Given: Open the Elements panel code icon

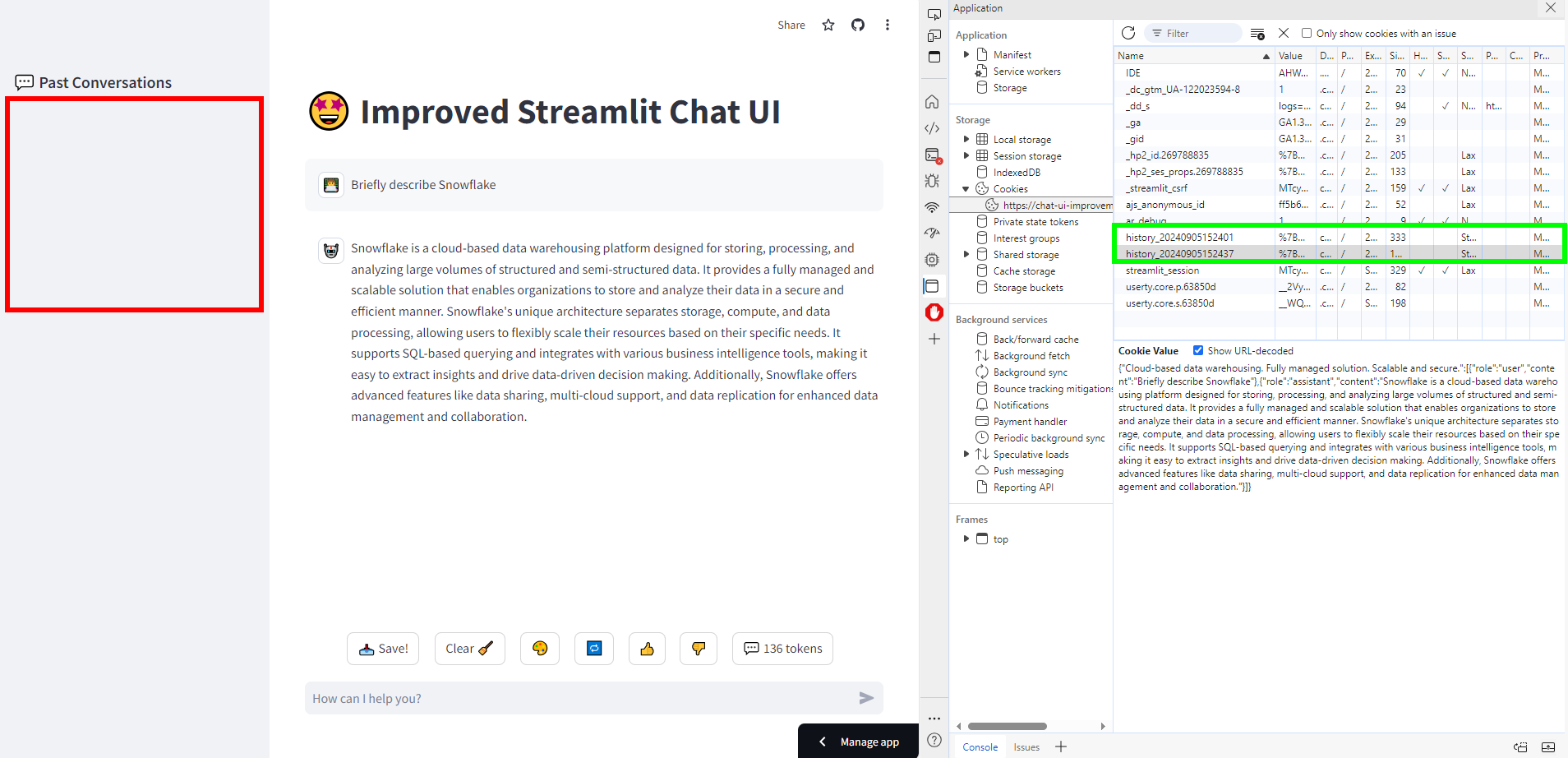Looking at the screenshot, I should click(932, 128).
